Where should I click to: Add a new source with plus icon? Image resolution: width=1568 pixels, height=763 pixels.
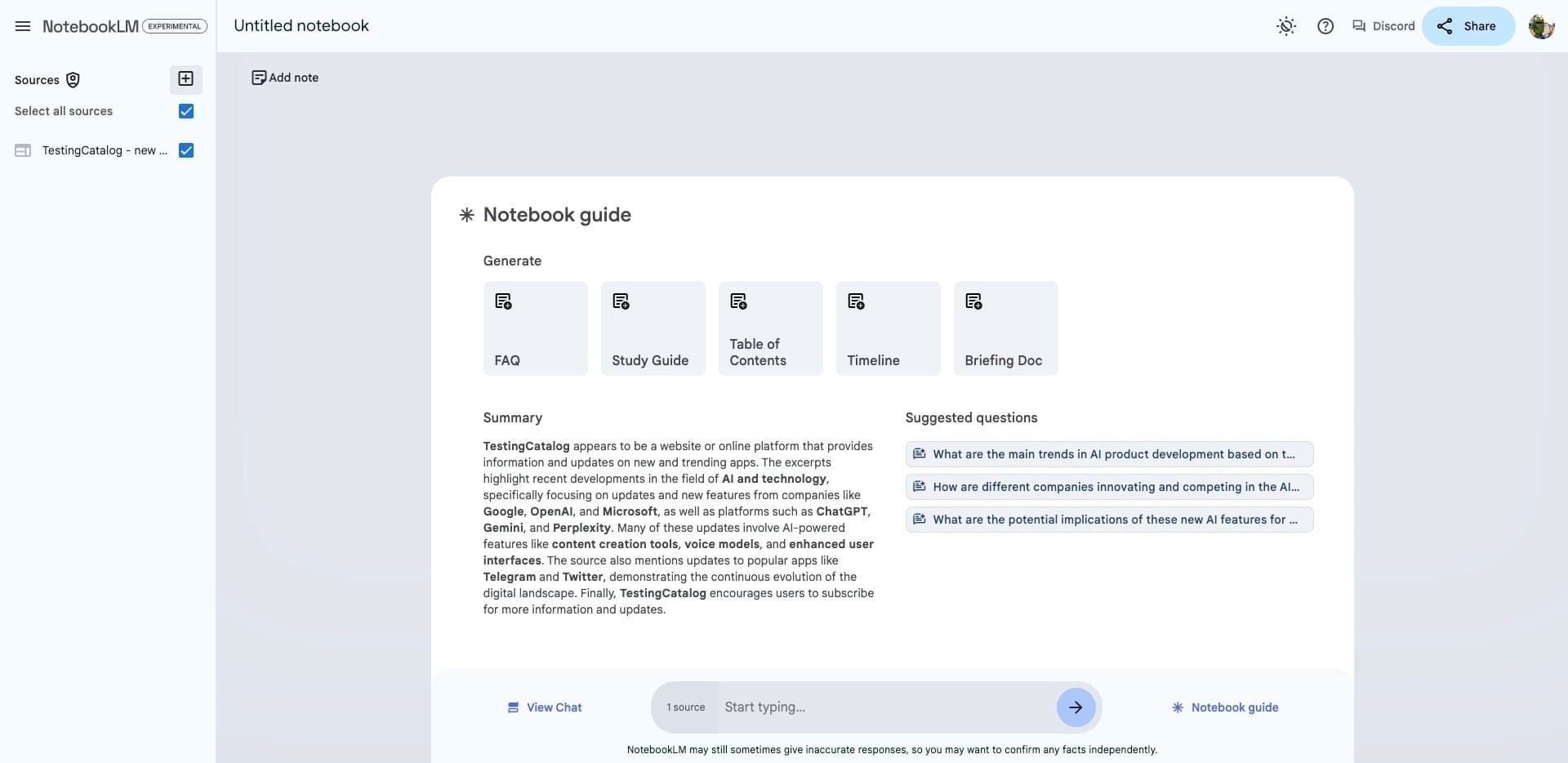pos(185,78)
